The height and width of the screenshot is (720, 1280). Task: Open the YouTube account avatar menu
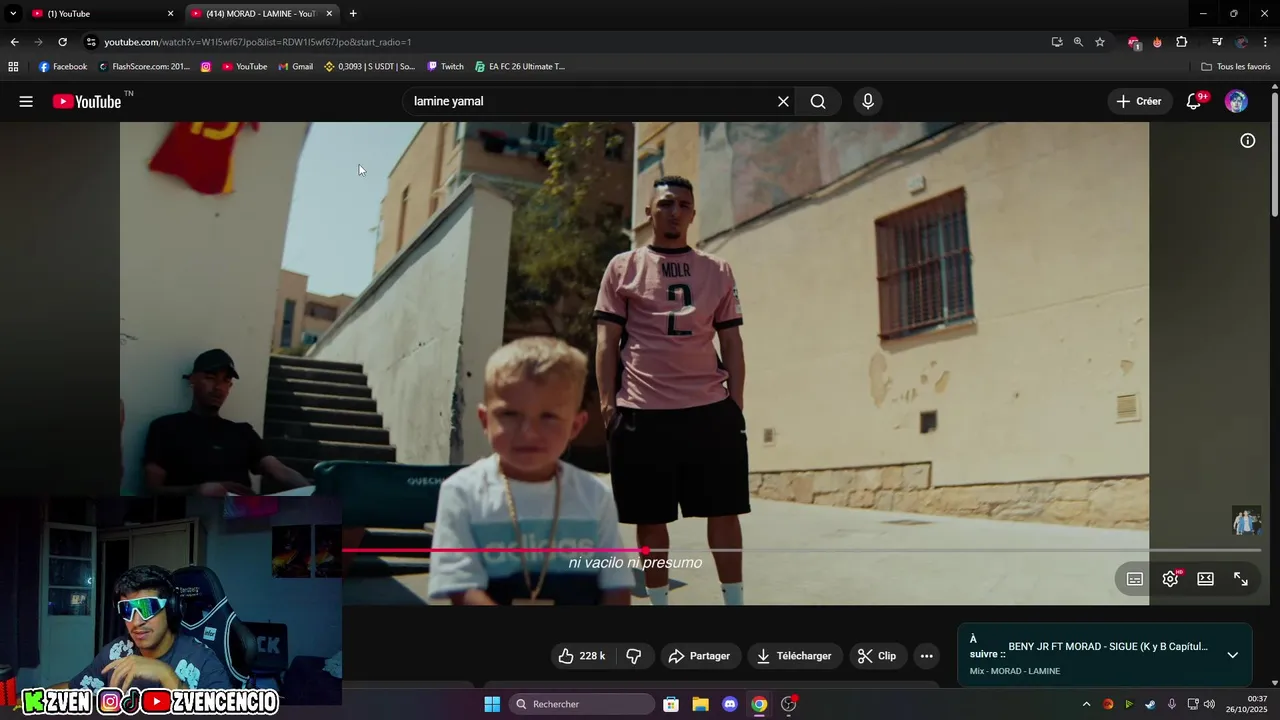(x=1236, y=101)
